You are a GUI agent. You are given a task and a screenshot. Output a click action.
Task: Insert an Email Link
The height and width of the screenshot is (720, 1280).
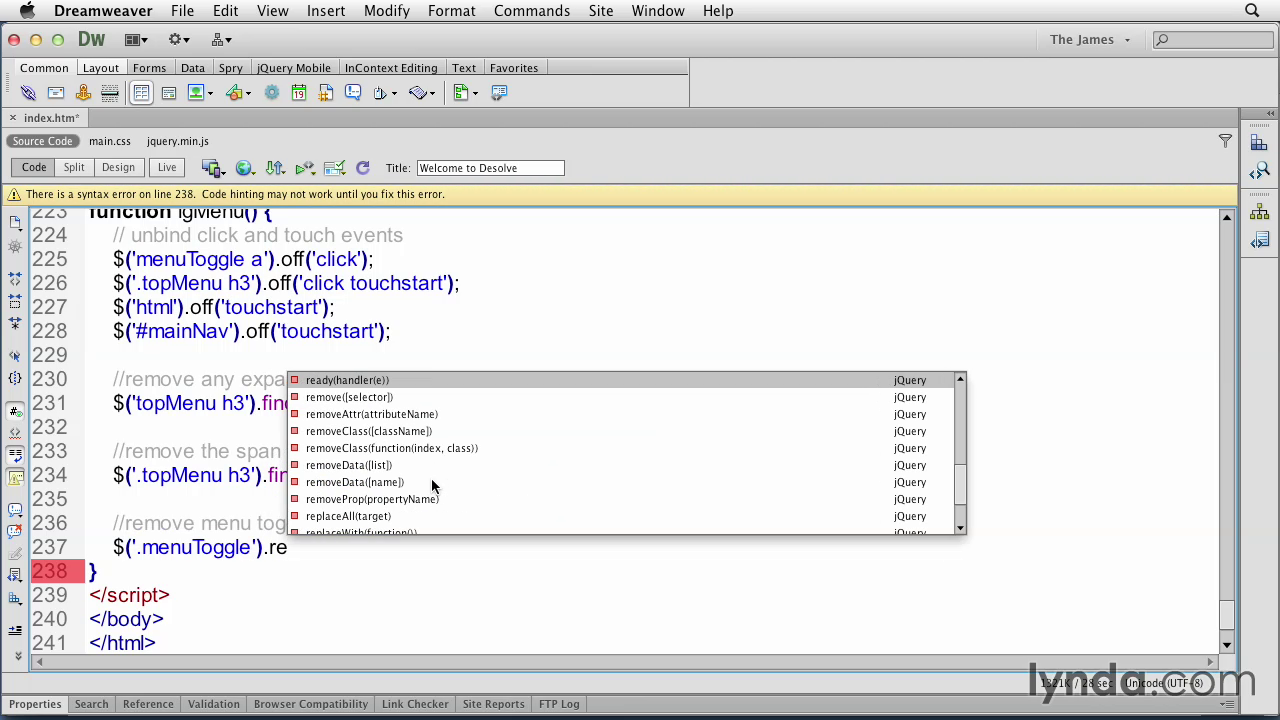tap(56, 92)
